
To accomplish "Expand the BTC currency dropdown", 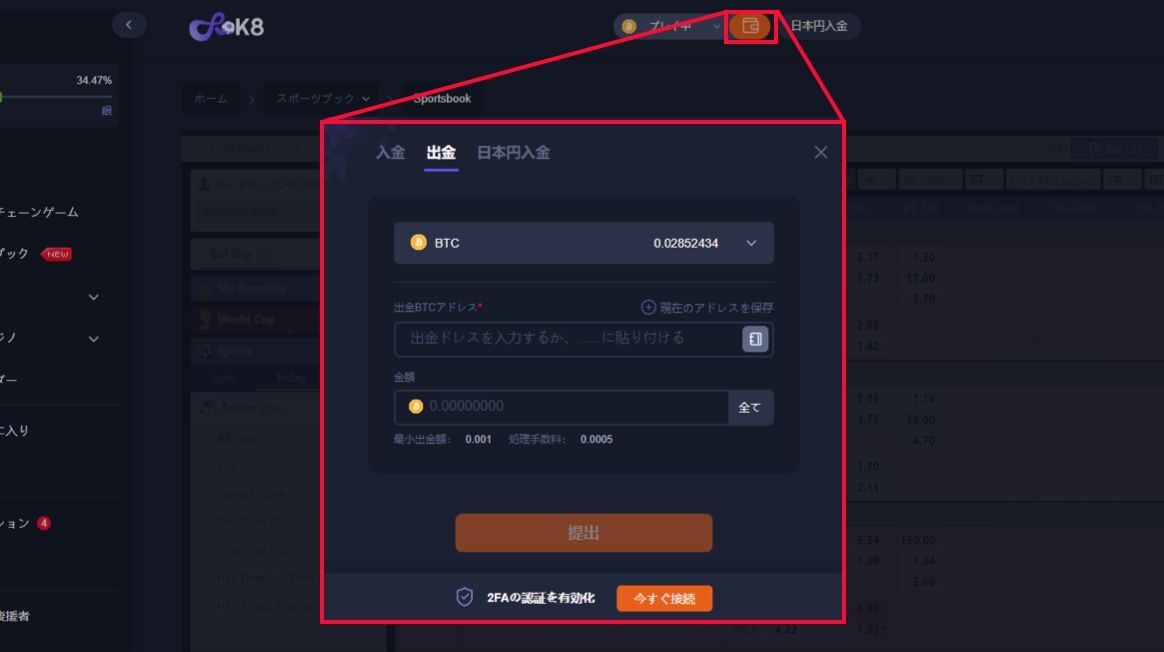I will (x=751, y=243).
